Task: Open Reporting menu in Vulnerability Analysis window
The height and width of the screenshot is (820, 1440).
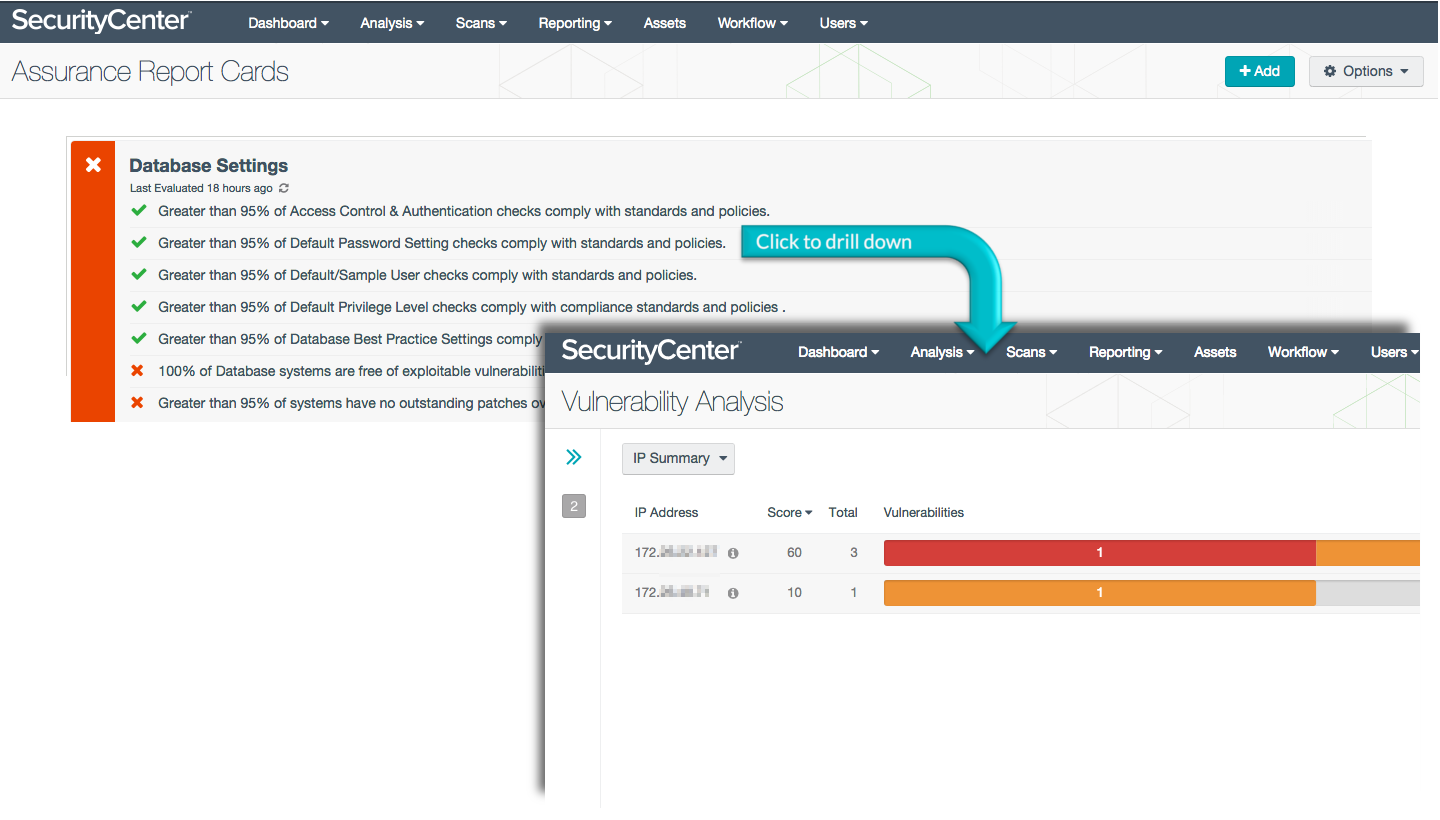Action: 1125,352
